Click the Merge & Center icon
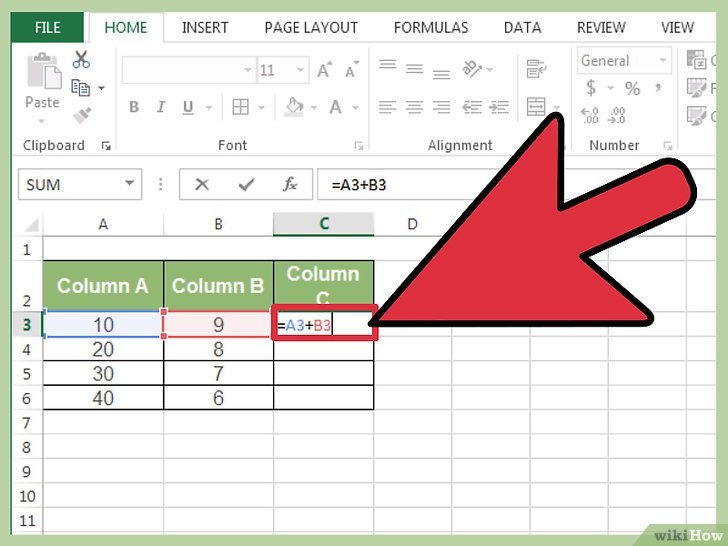The image size is (728, 546). [536, 107]
